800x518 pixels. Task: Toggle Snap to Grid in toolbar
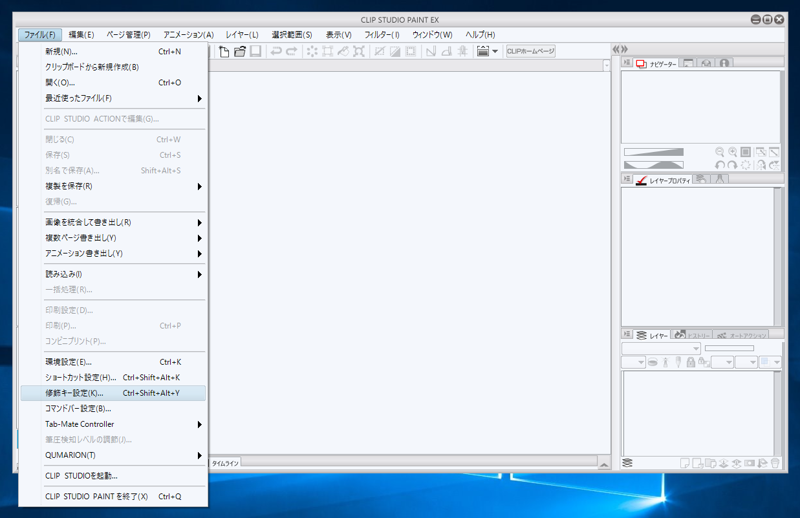[x=463, y=51]
